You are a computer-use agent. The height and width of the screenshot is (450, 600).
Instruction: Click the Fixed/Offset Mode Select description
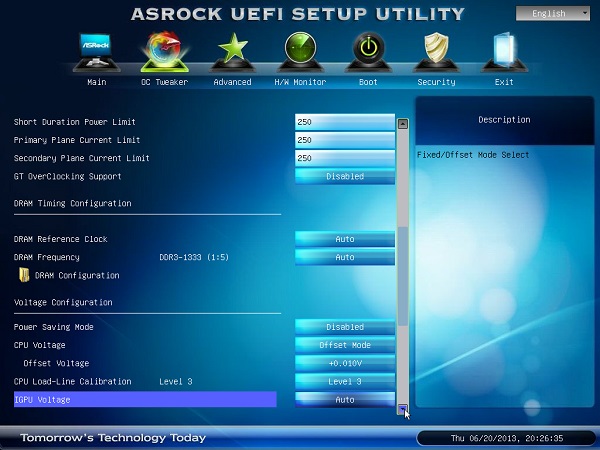point(473,155)
